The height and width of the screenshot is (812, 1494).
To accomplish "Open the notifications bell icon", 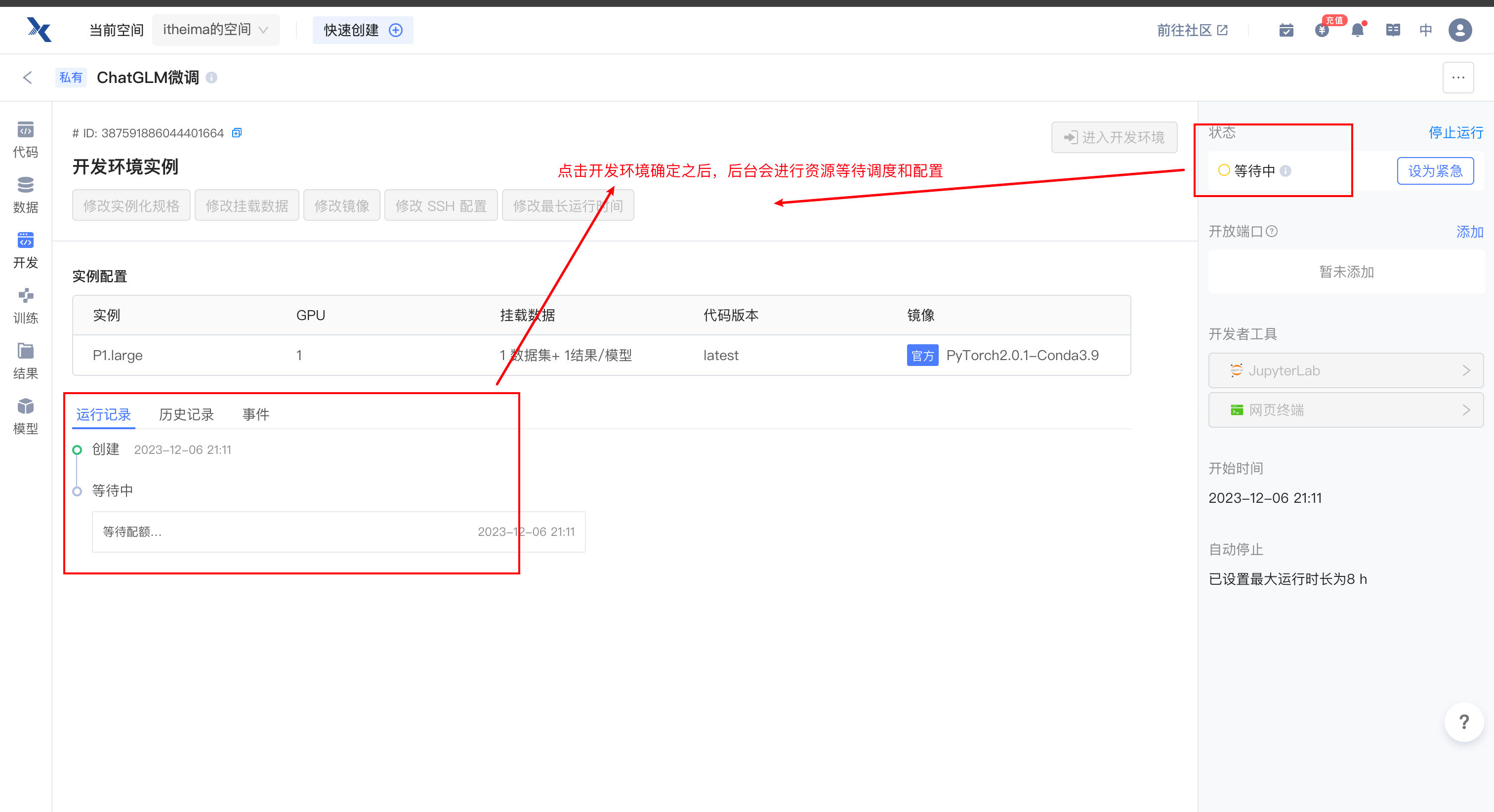I will tap(1357, 30).
